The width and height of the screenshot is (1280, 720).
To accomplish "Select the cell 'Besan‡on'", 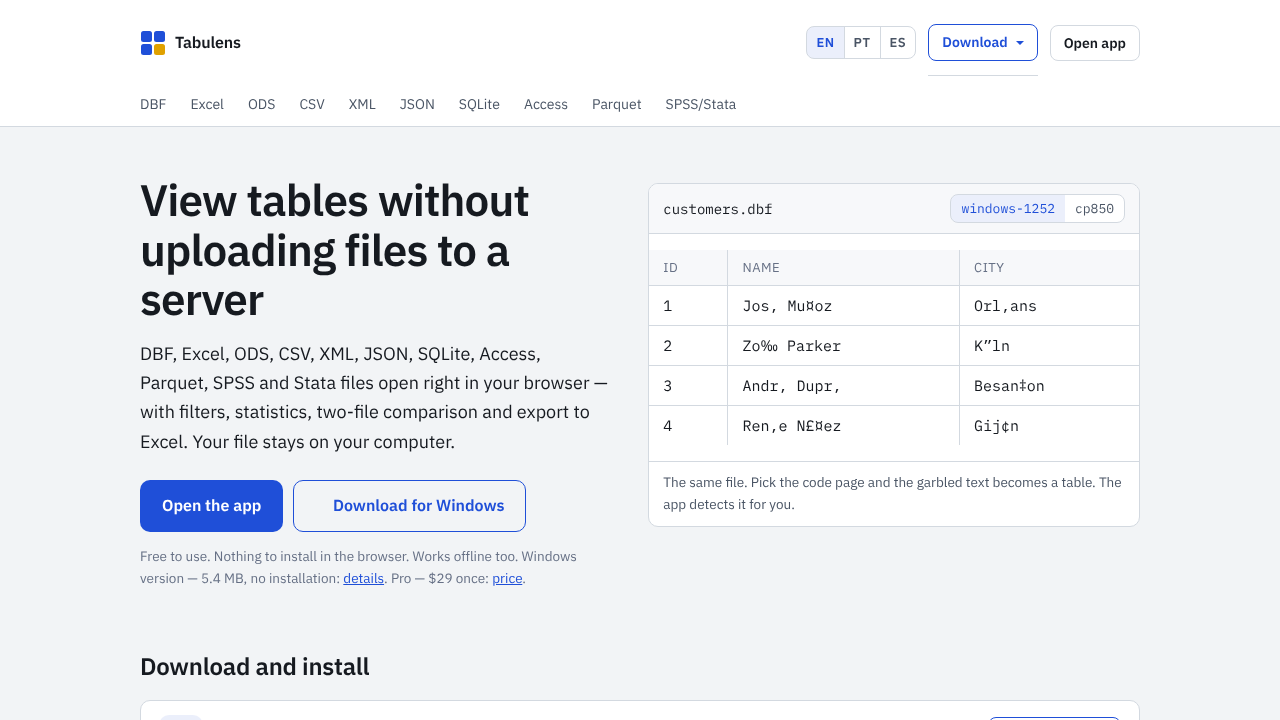I will 1049,386.
